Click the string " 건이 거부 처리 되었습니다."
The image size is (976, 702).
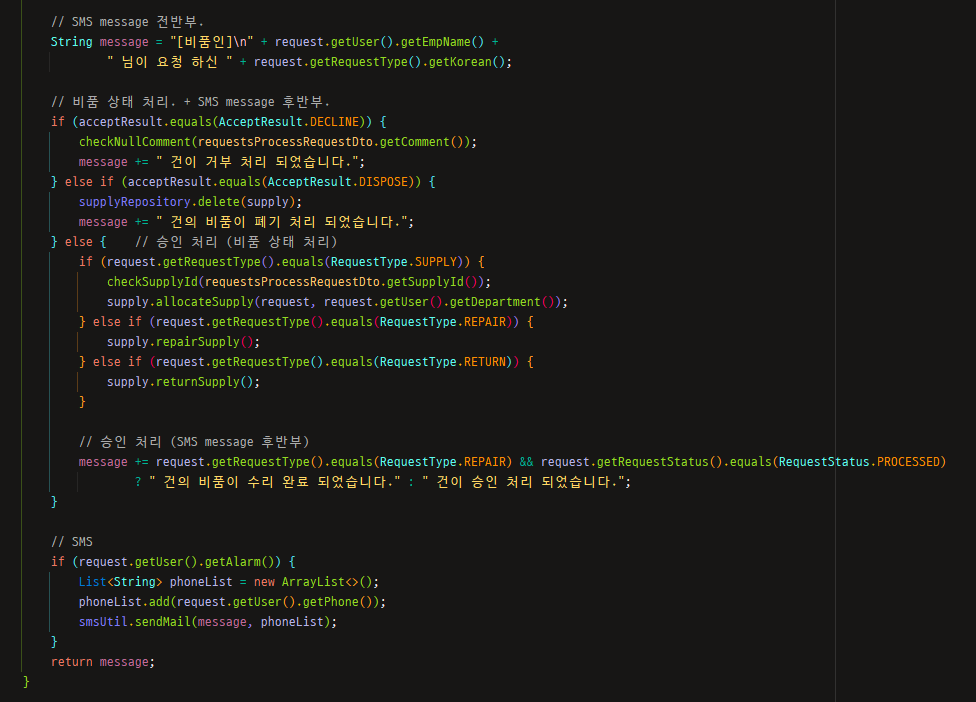(257, 162)
